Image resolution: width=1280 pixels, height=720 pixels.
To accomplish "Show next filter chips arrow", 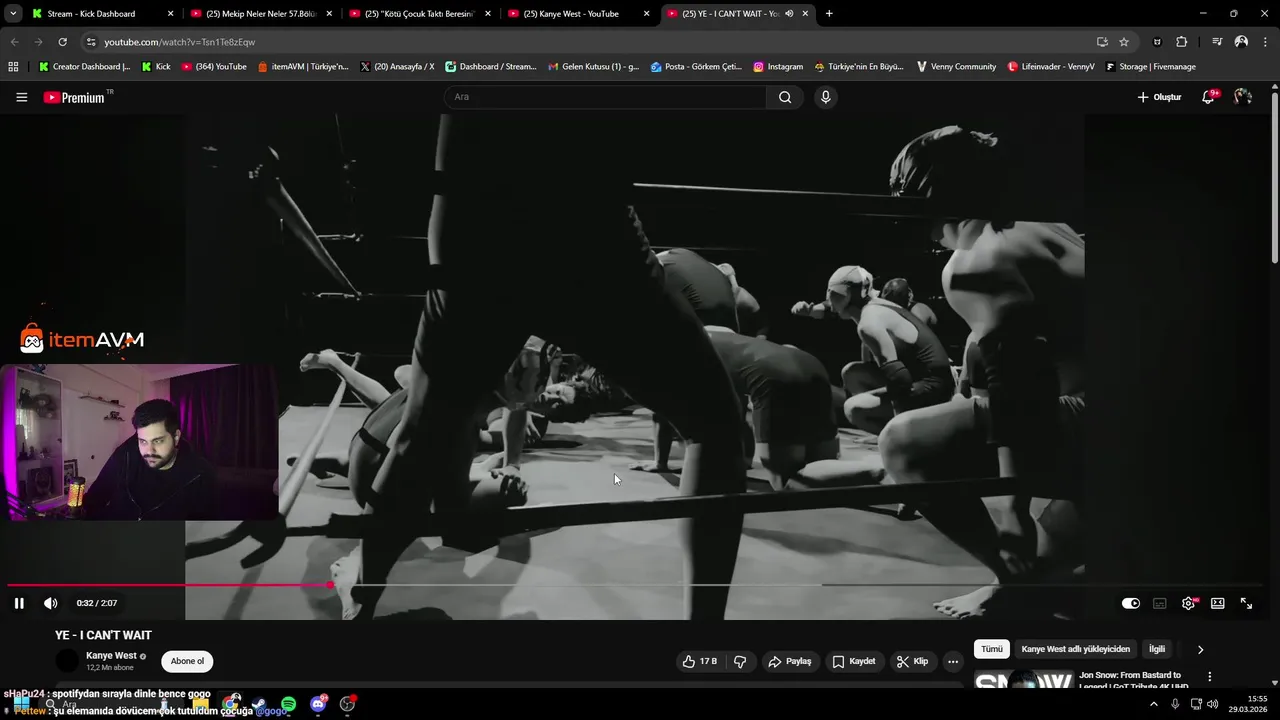I will (x=1201, y=649).
